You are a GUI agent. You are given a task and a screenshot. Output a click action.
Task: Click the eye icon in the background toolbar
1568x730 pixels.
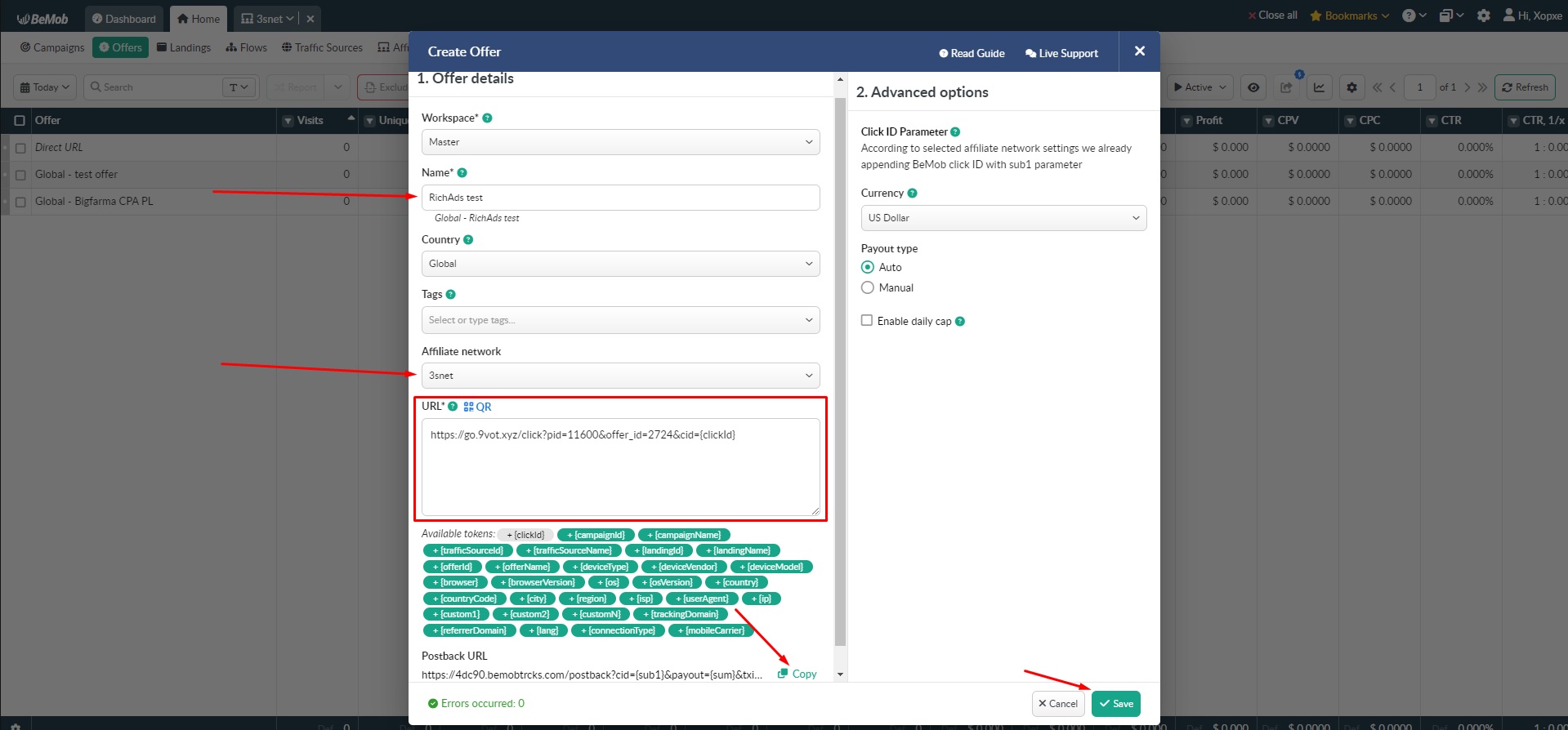[x=1253, y=87]
